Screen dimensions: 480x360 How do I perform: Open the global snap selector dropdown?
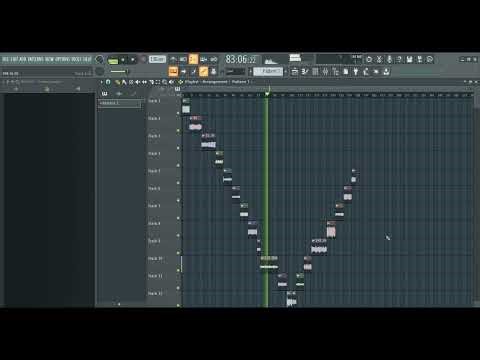coord(235,71)
